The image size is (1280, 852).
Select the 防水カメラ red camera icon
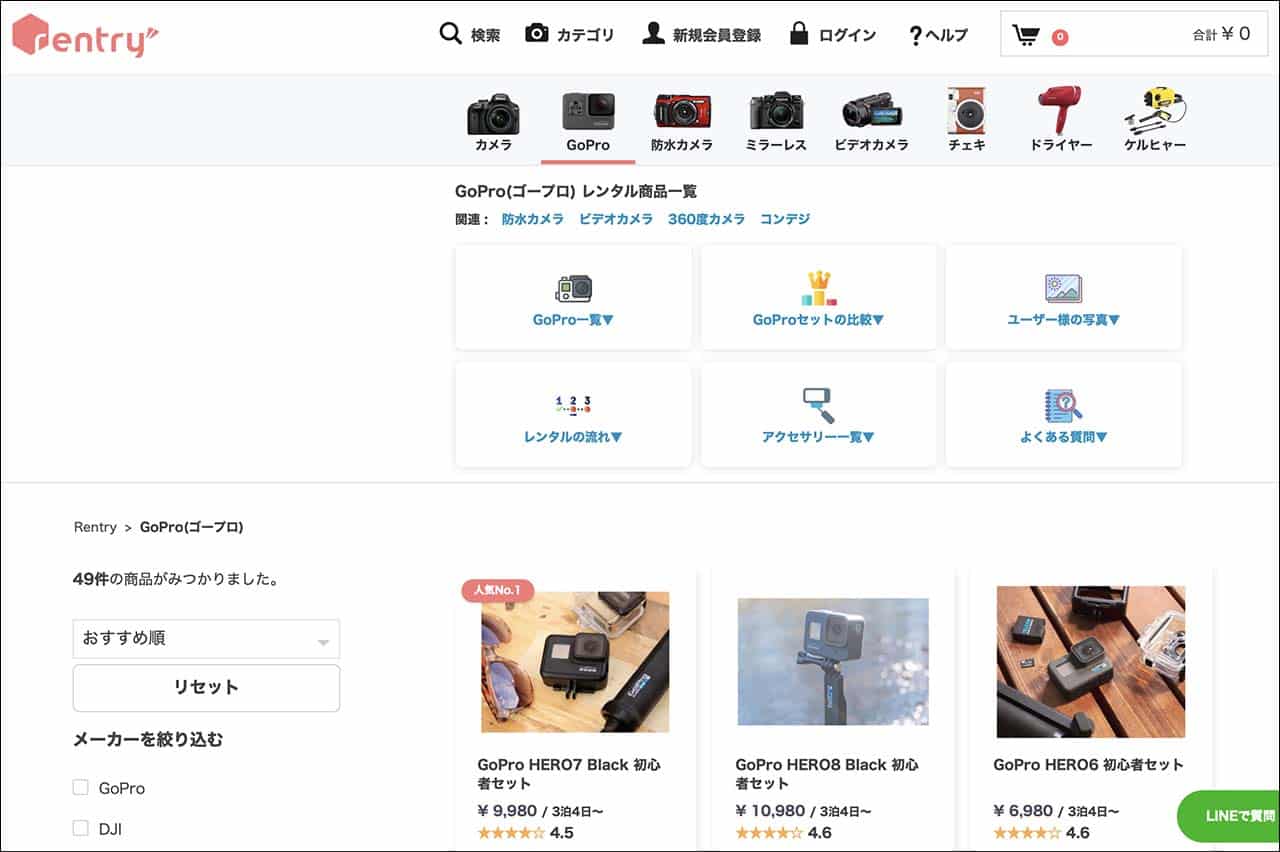point(682,112)
